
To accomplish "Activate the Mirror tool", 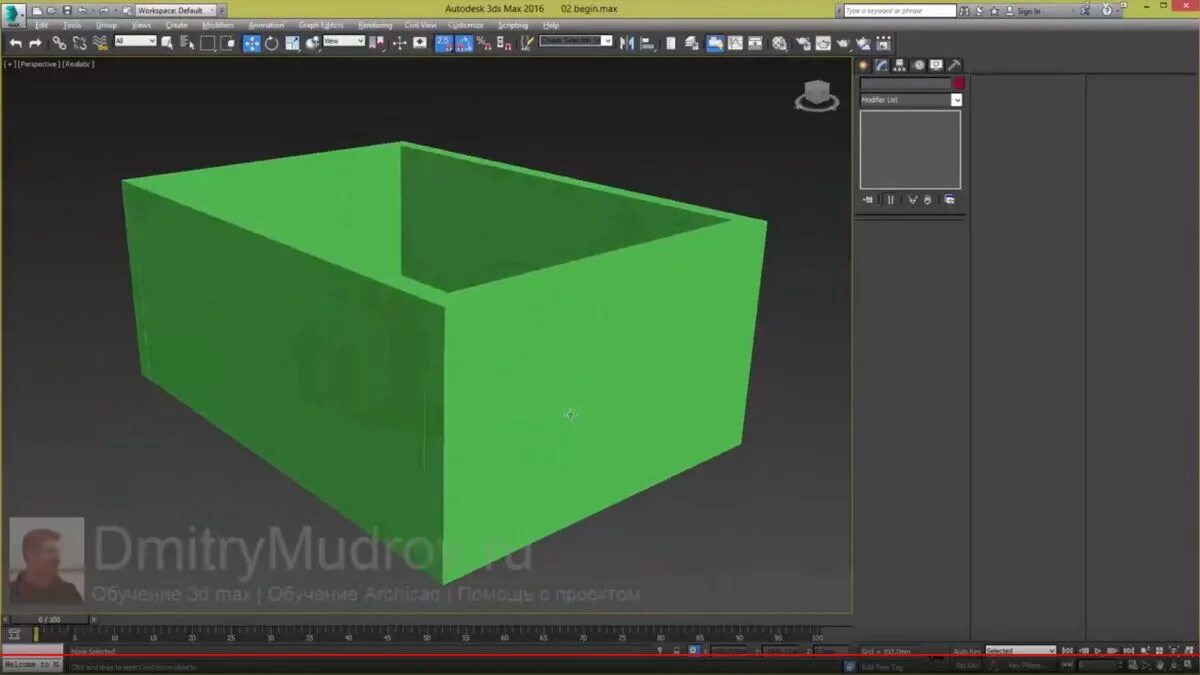I will click(x=627, y=43).
